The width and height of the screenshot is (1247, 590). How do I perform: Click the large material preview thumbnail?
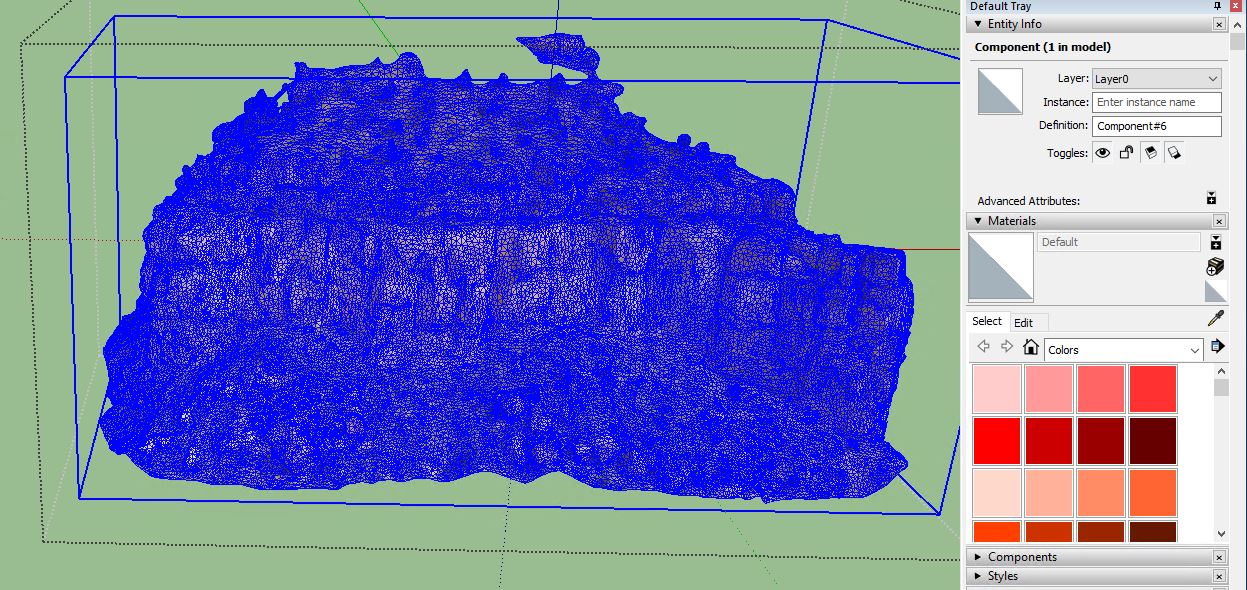pos(1000,267)
